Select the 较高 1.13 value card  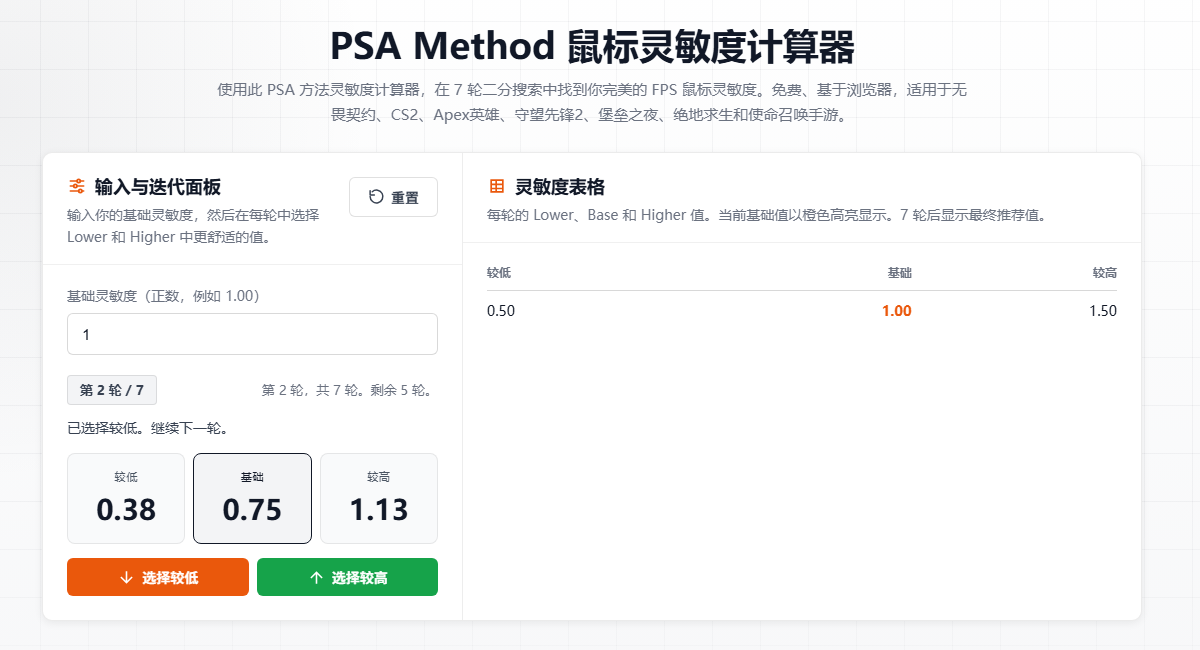pos(379,498)
